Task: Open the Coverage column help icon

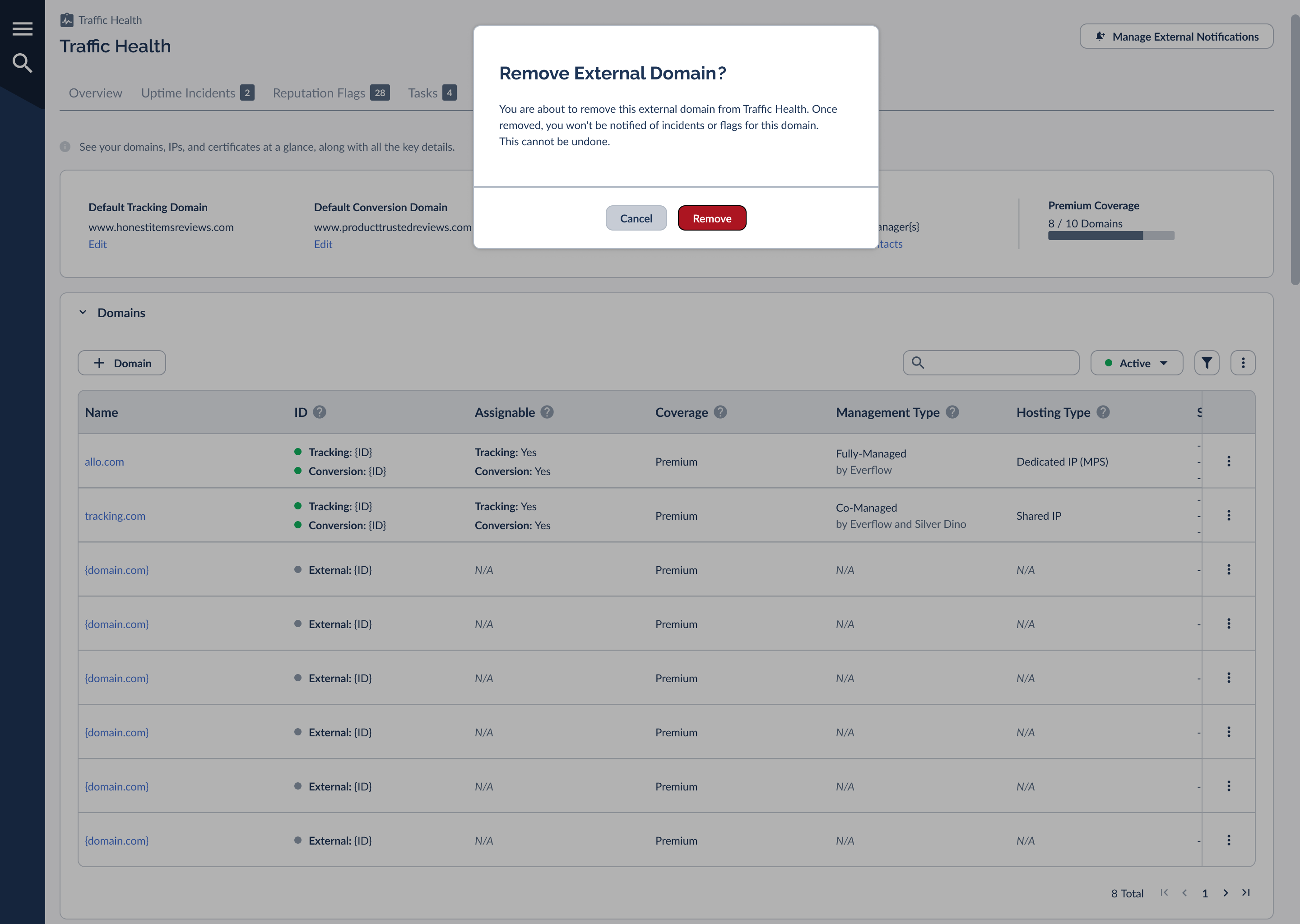Action: point(720,412)
